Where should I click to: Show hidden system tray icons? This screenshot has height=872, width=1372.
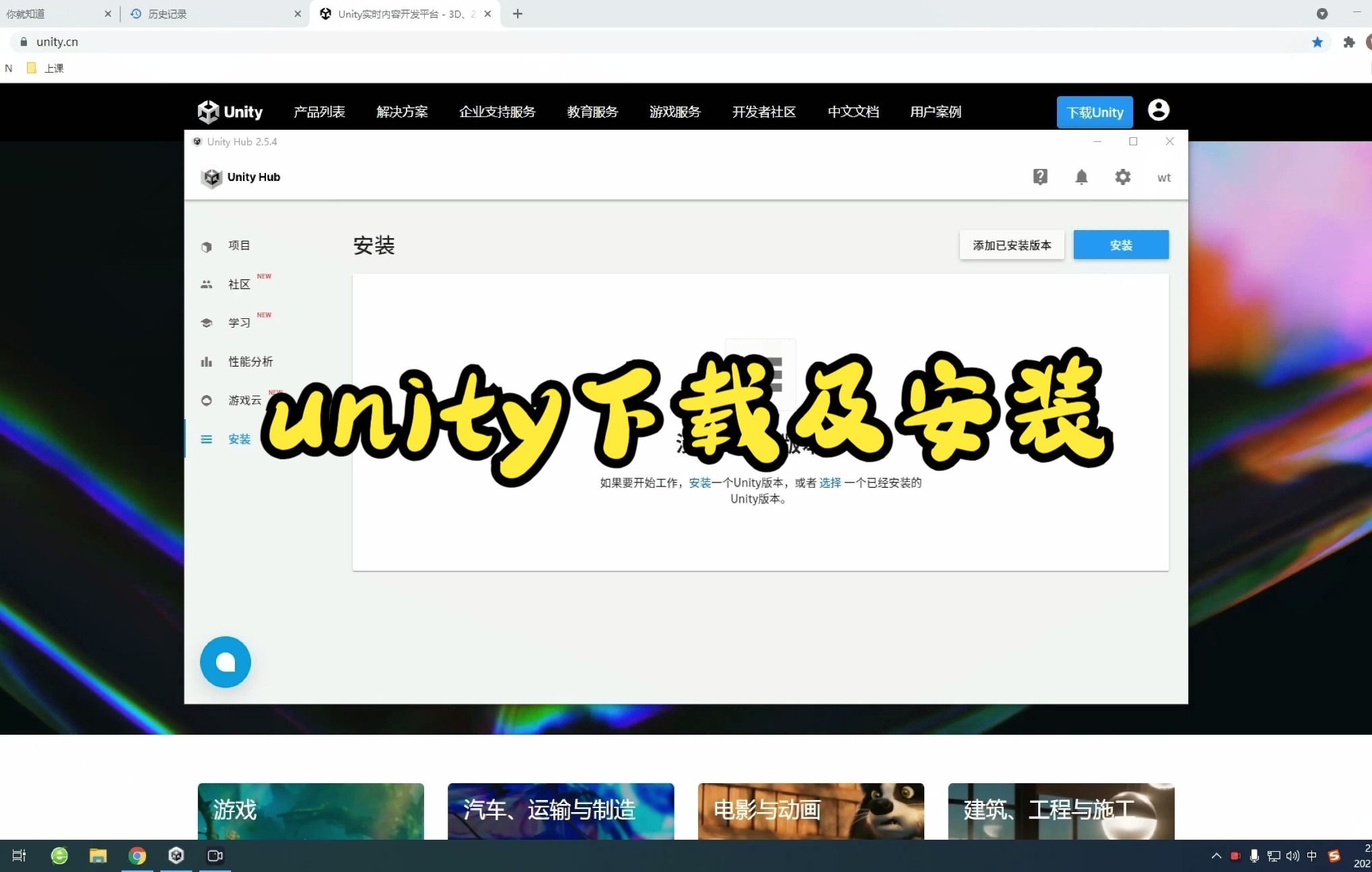click(x=1216, y=856)
